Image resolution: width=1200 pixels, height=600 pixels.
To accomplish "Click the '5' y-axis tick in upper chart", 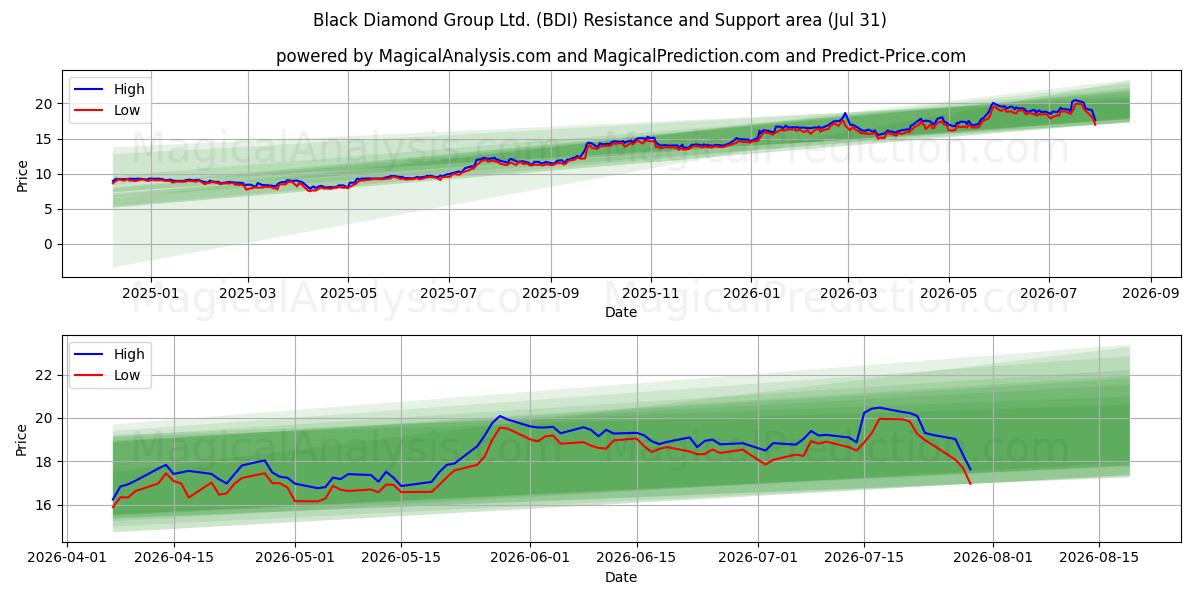I will tap(50, 209).
